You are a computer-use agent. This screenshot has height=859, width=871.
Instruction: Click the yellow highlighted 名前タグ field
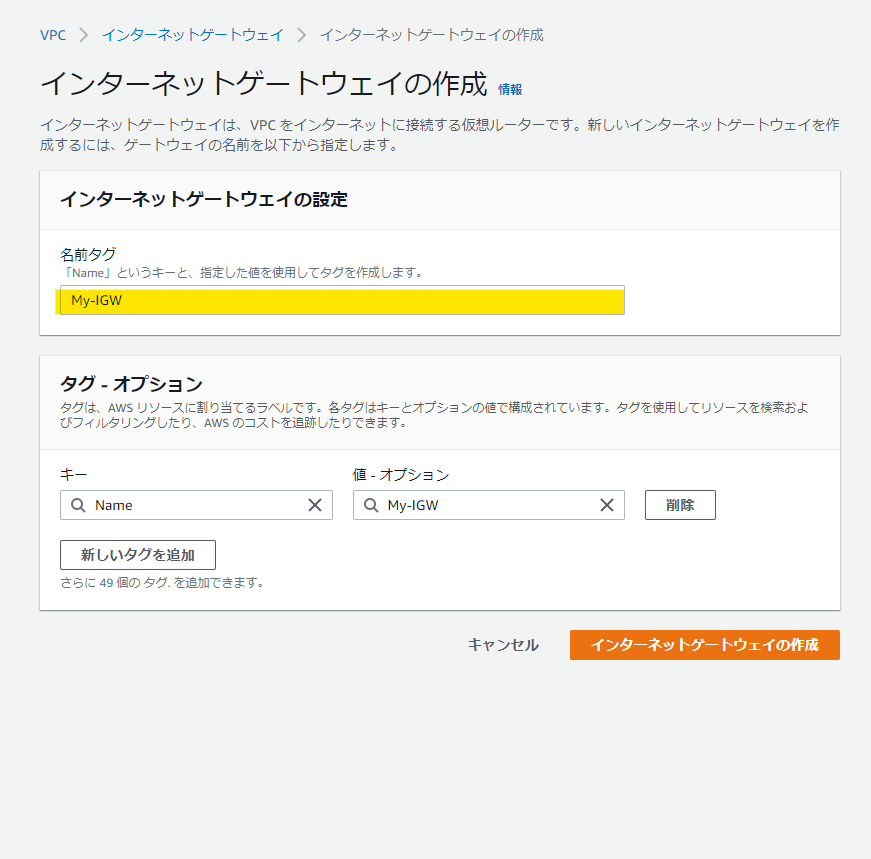tap(341, 300)
